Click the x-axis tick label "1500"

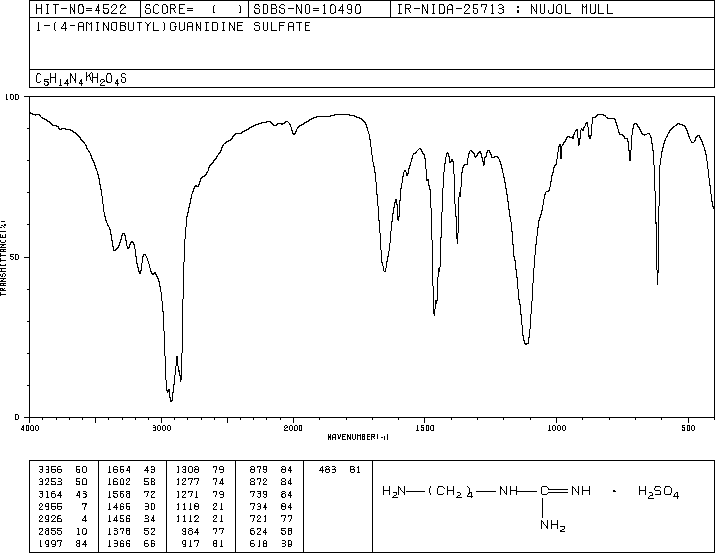425,428
